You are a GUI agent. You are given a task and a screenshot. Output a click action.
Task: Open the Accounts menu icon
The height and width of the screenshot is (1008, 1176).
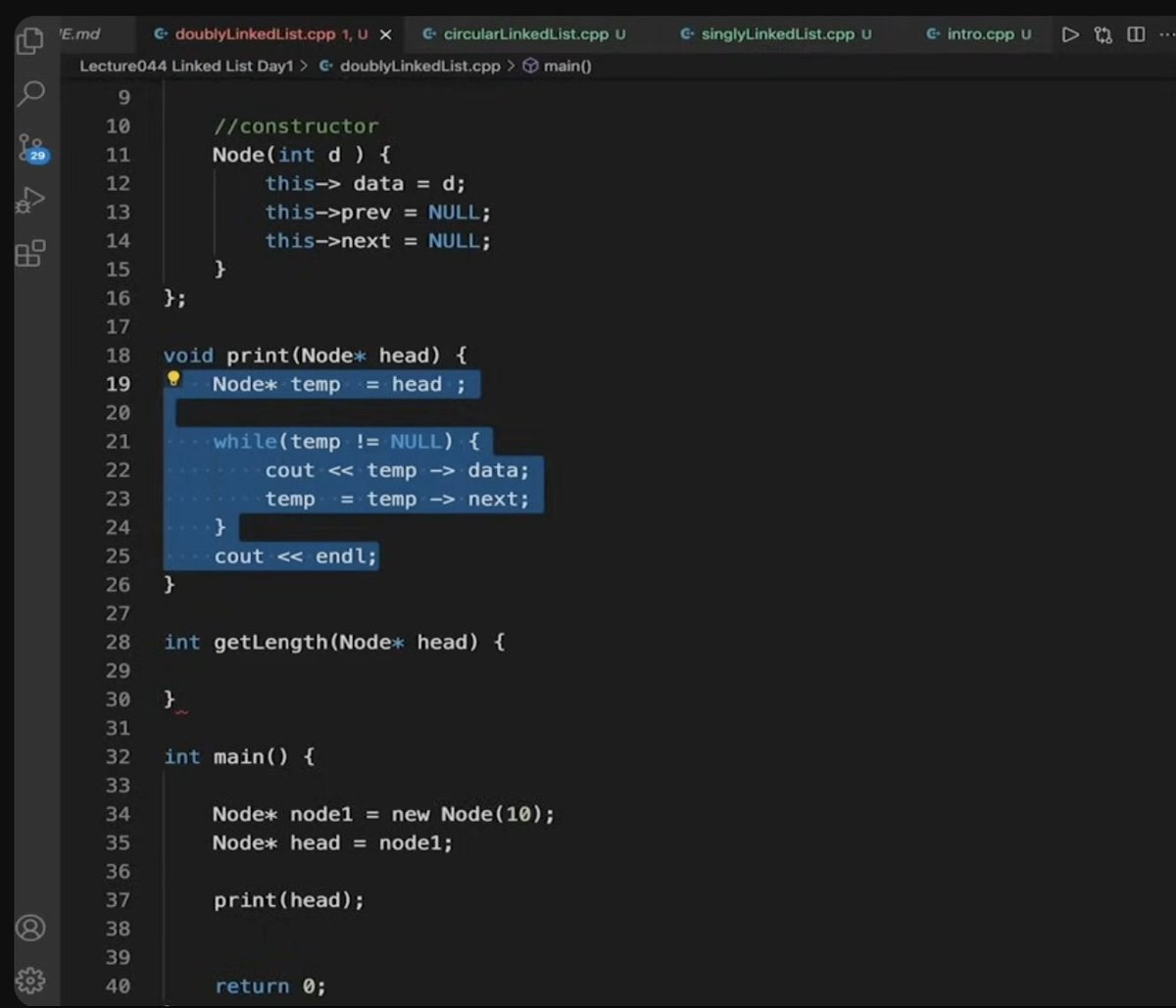tap(31, 928)
